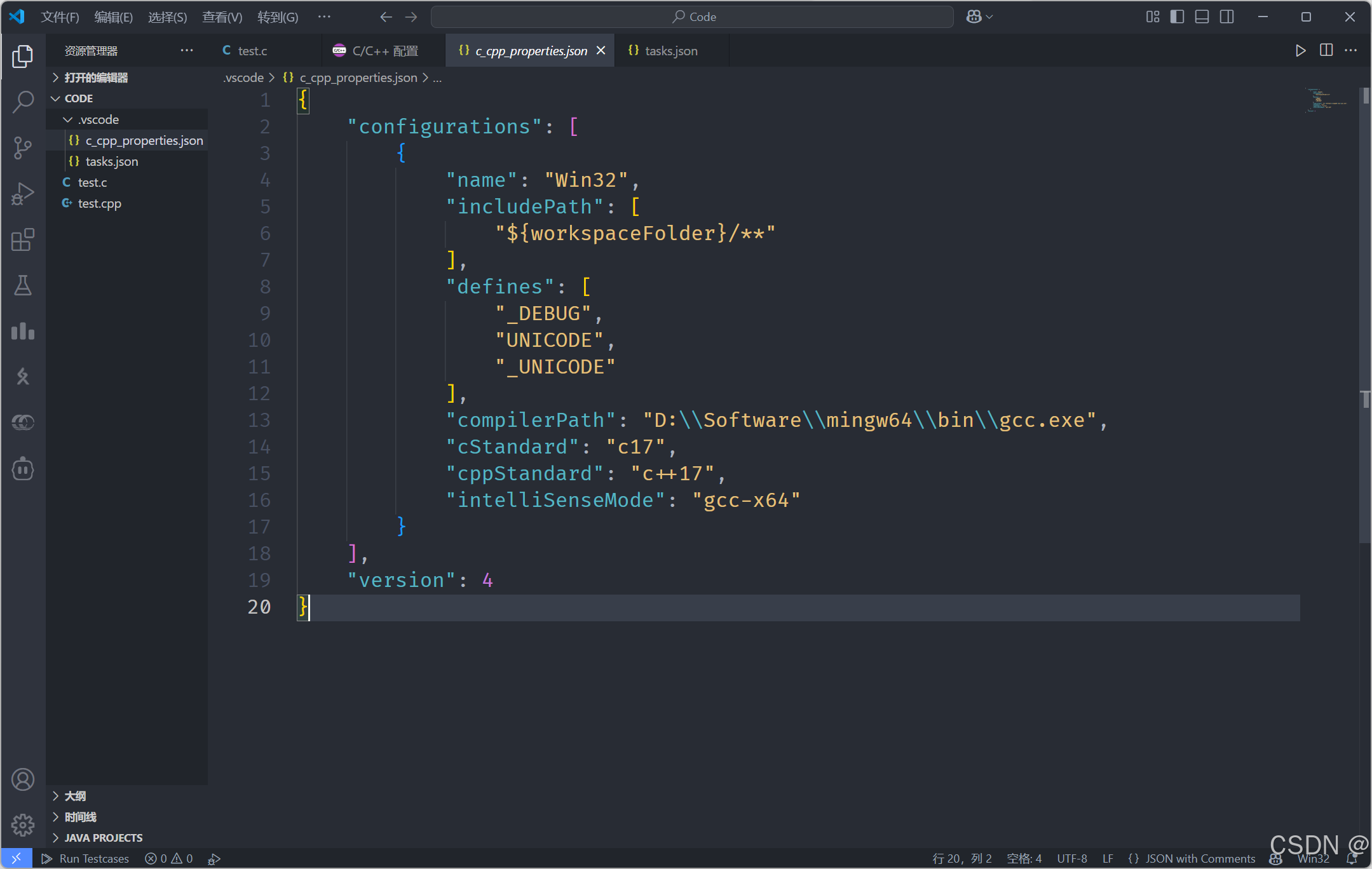Open the Extensions view
This screenshot has width=1372, height=869.
click(23, 239)
